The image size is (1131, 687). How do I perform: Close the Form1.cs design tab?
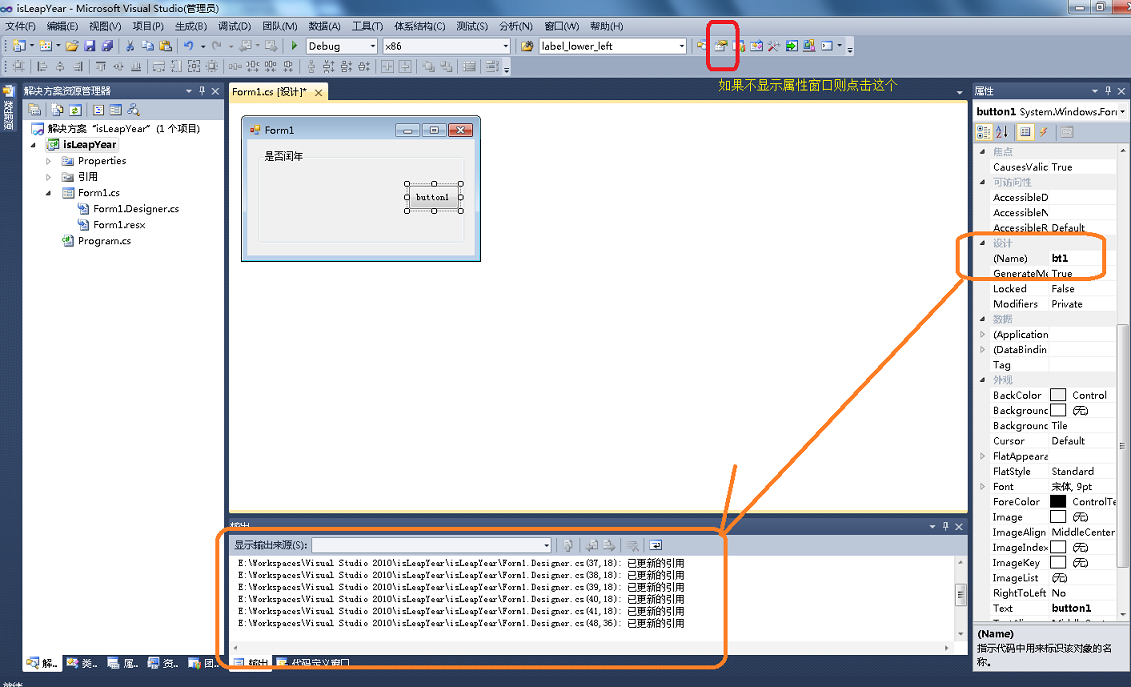click(318, 92)
